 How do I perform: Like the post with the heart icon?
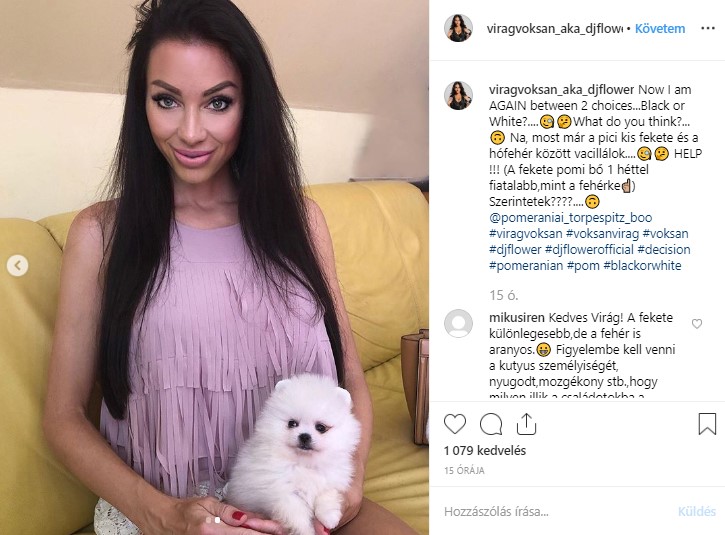(x=455, y=424)
